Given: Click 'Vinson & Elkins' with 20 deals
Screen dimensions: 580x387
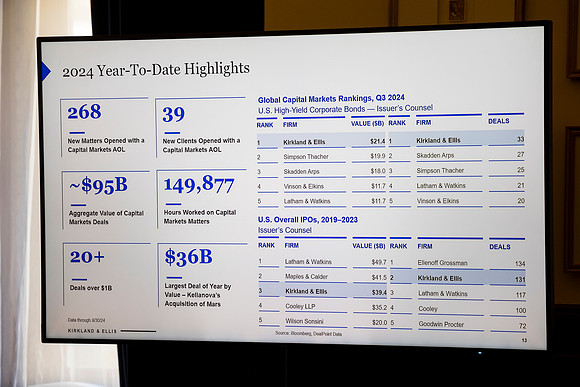Looking at the screenshot, I should pos(438,201).
